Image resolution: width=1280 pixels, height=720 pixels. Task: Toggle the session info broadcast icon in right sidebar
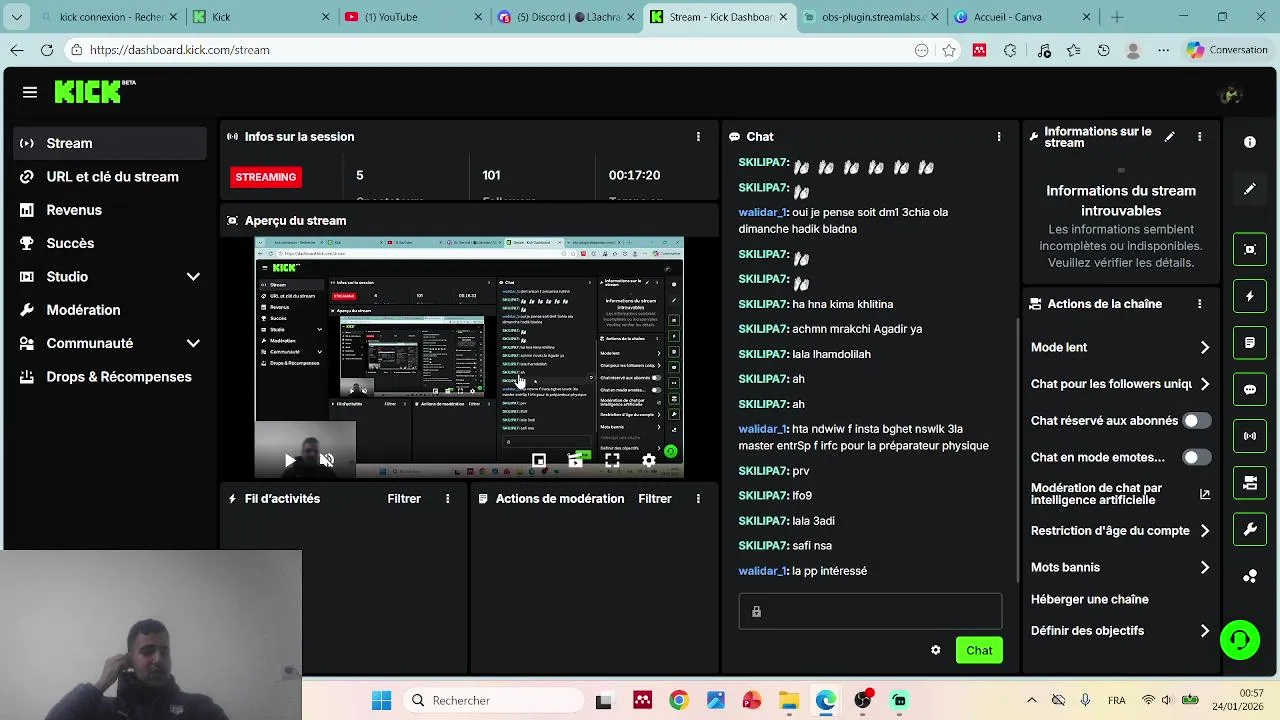point(1250,436)
